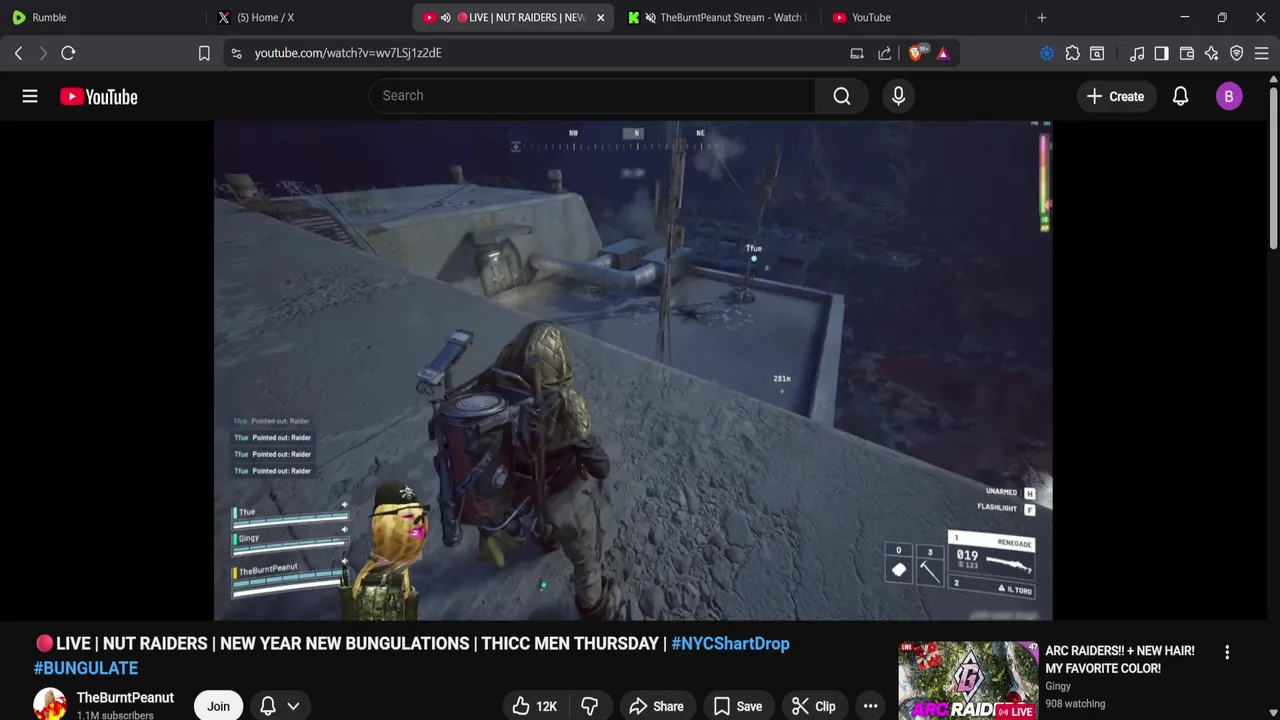
Task: Click the install/cast screen icon in address bar
Action: pos(857,53)
